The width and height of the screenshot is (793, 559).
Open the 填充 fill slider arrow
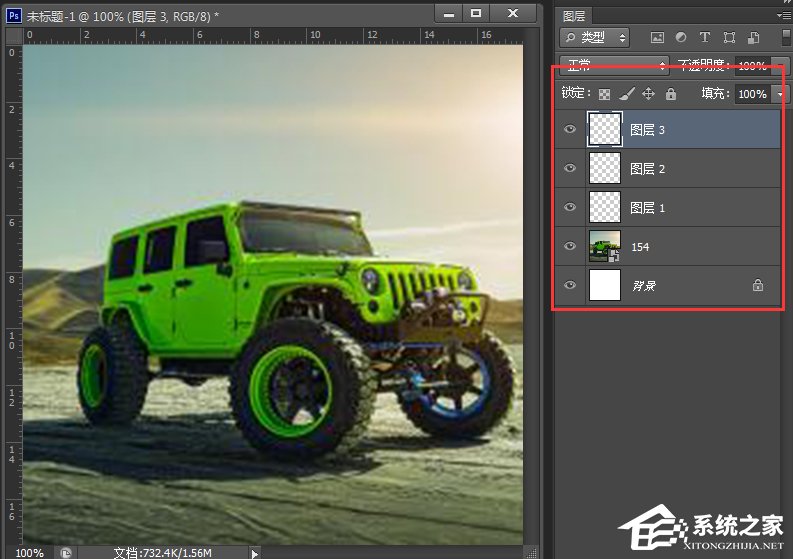(x=779, y=94)
